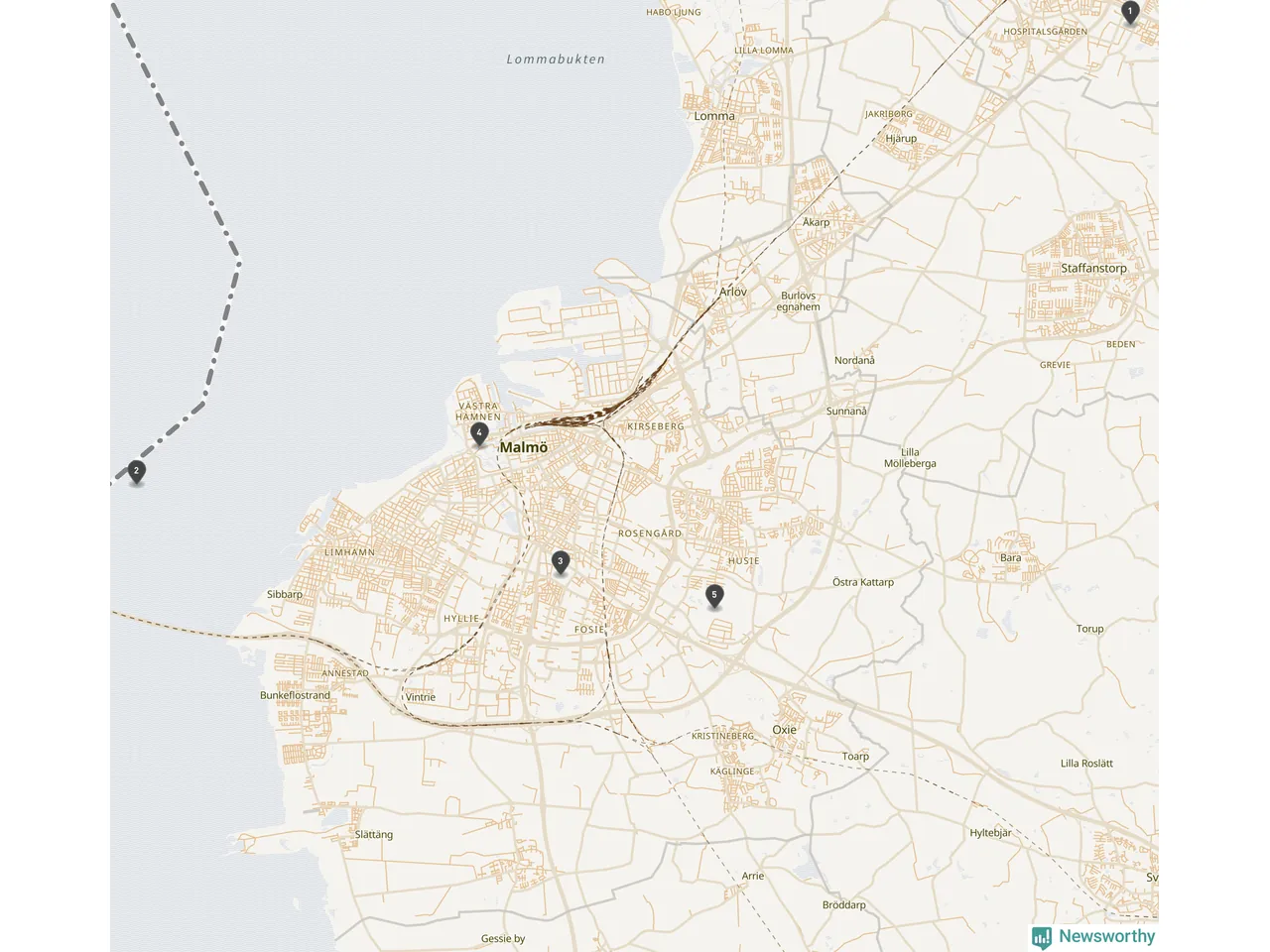The height and width of the screenshot is (952, 1270).
Task: Open the Newsworthy text link
Action: point(1106,936)
